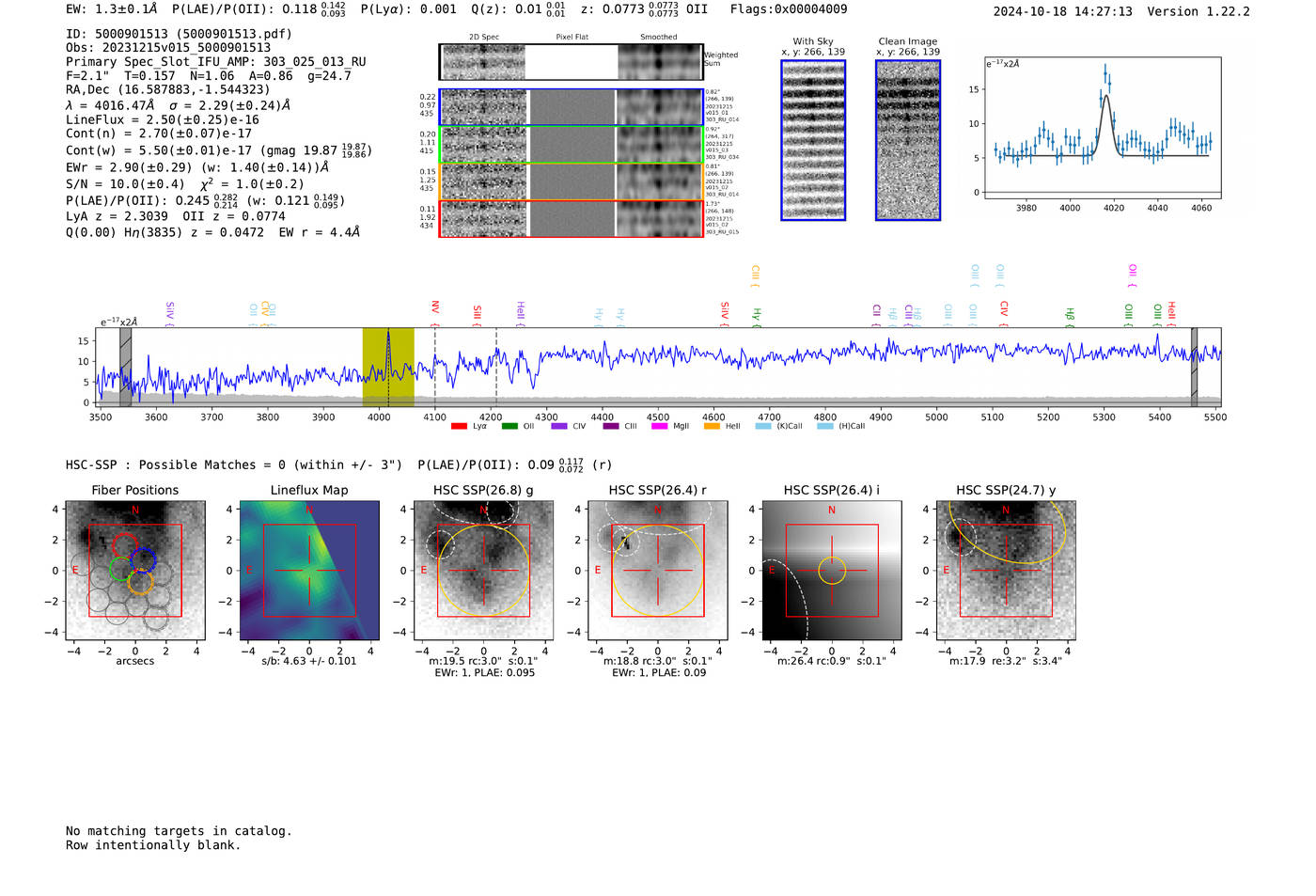Select the Weighted Sum 2D spectrum row
The image size is (1316, 896).
point(571,62)
